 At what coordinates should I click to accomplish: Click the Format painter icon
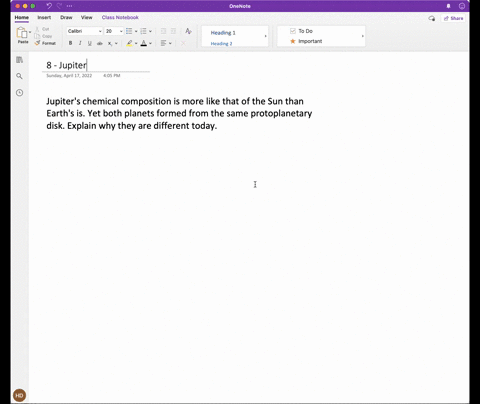45,43
